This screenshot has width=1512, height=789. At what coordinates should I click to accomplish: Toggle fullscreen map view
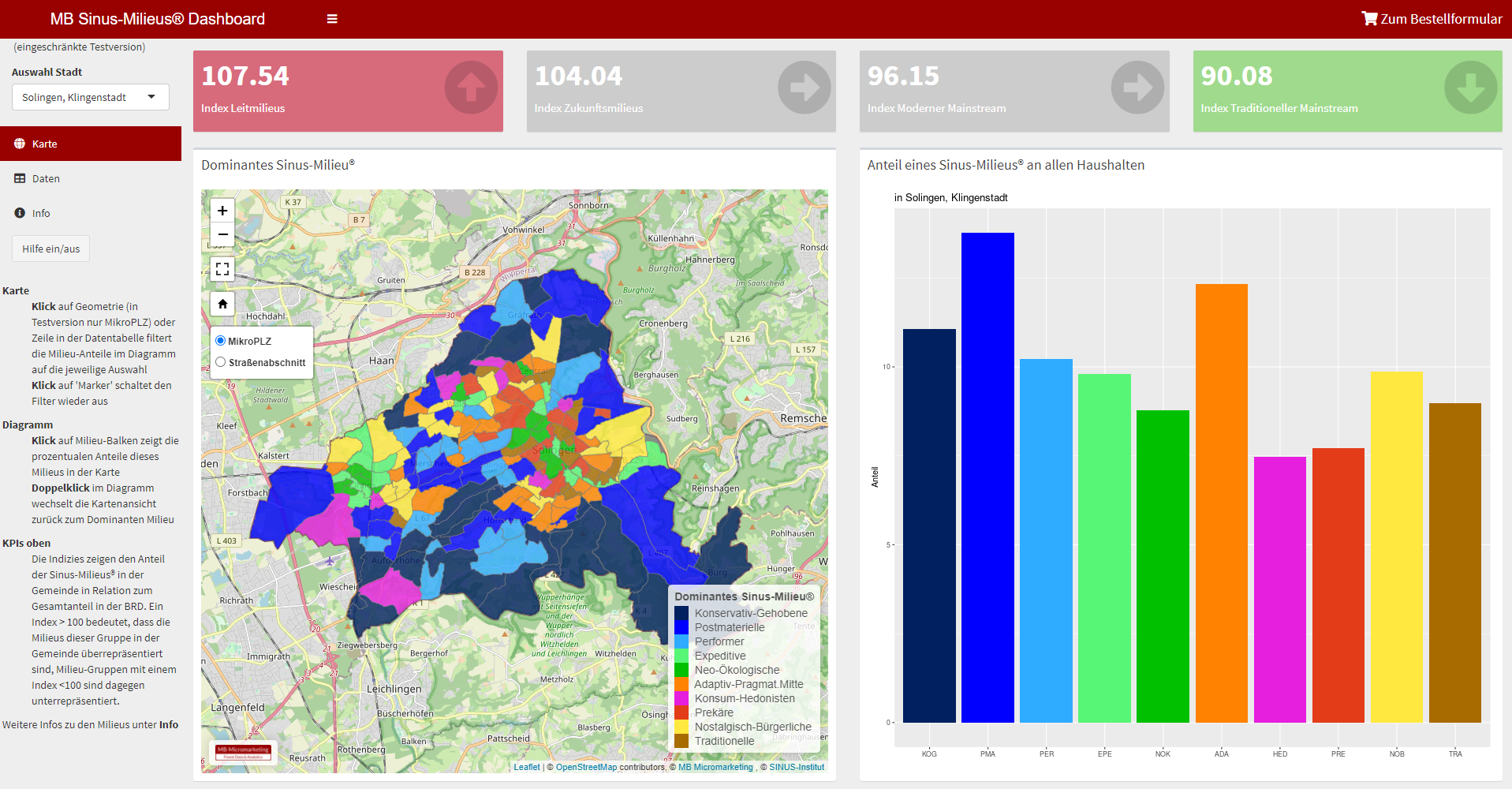tap(222, 269)
